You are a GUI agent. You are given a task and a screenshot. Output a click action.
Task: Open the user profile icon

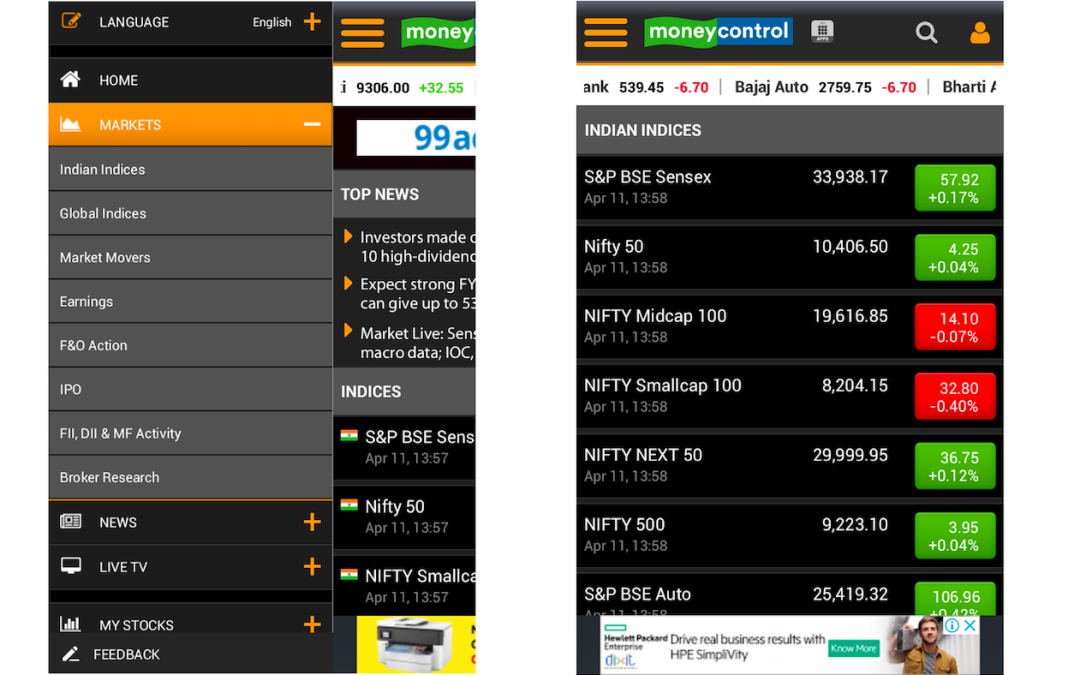pyautogui.click(x=979, y=32)
